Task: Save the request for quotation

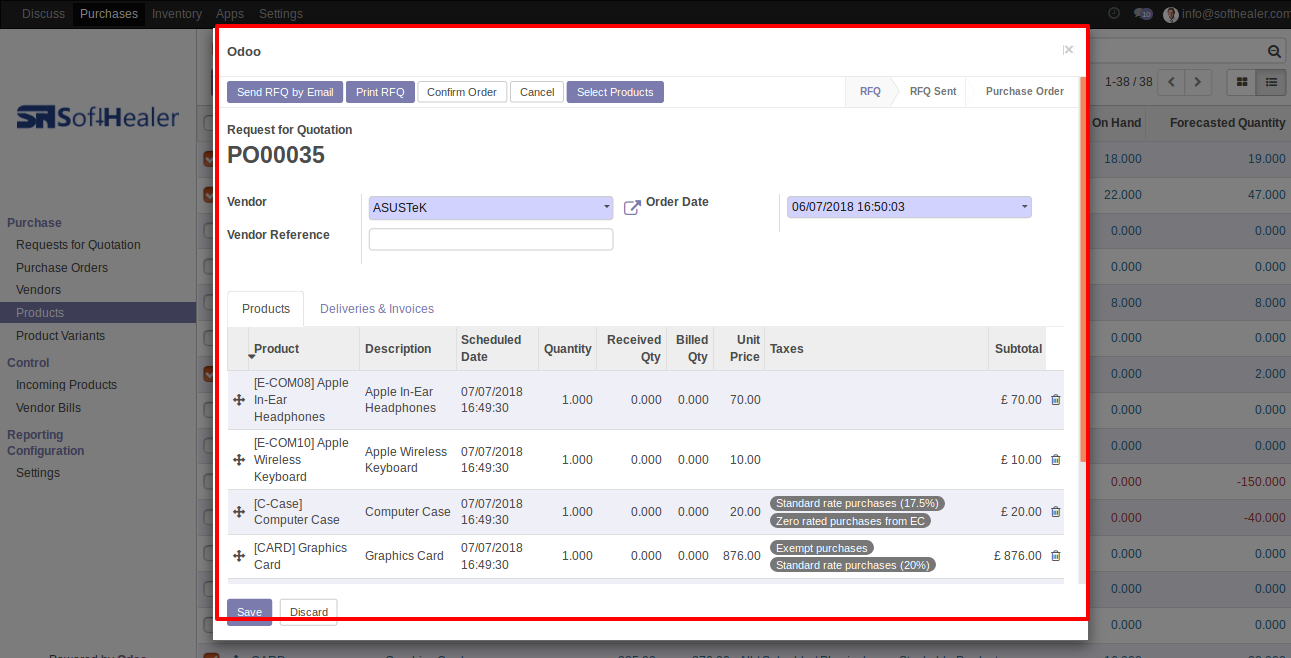Action: pyautogui.click(x=249, y=612)
